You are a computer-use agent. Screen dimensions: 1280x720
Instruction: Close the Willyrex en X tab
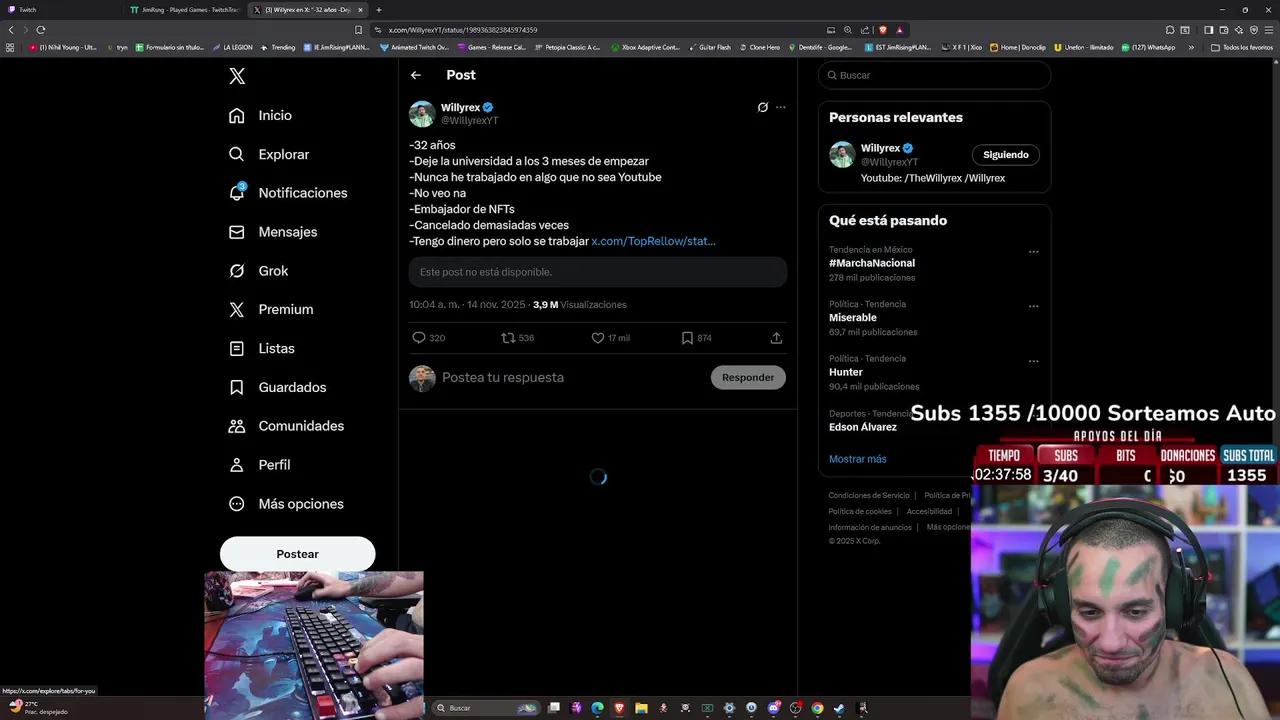pyautogui.click(x=361, y=10)
